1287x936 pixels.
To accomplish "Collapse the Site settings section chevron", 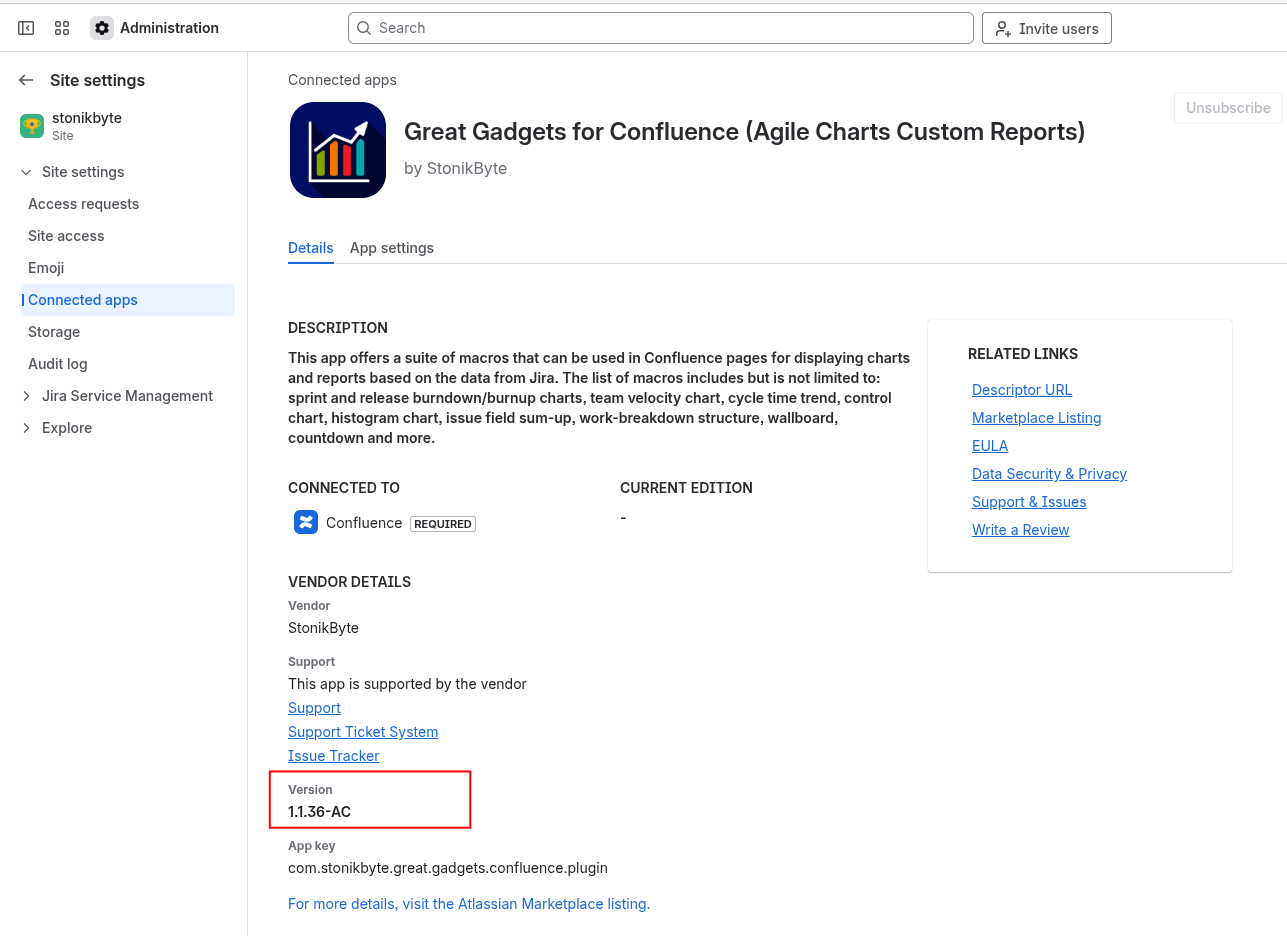I will tap(26, 172).
